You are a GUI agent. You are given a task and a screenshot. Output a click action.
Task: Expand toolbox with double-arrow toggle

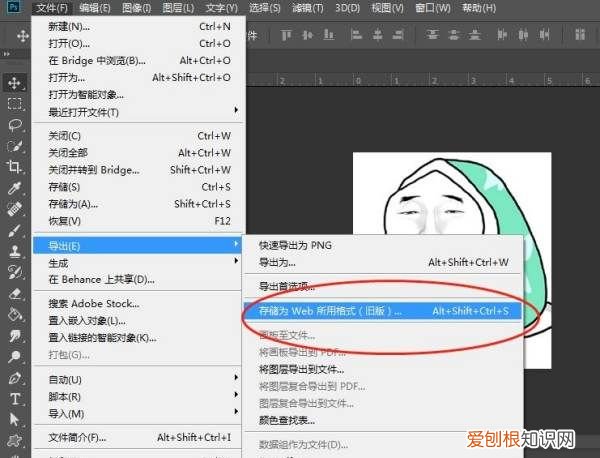(7, 54)
